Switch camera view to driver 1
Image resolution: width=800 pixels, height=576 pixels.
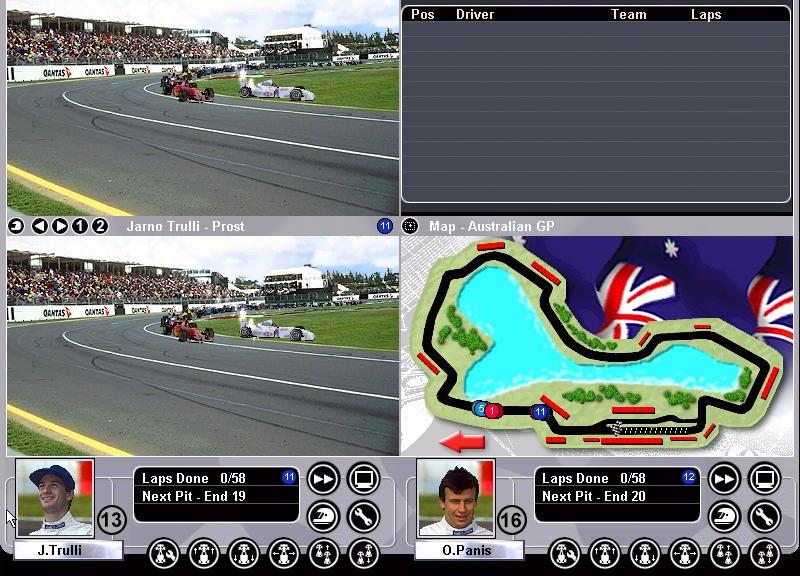pyautogui.click(x=80, y=226)
